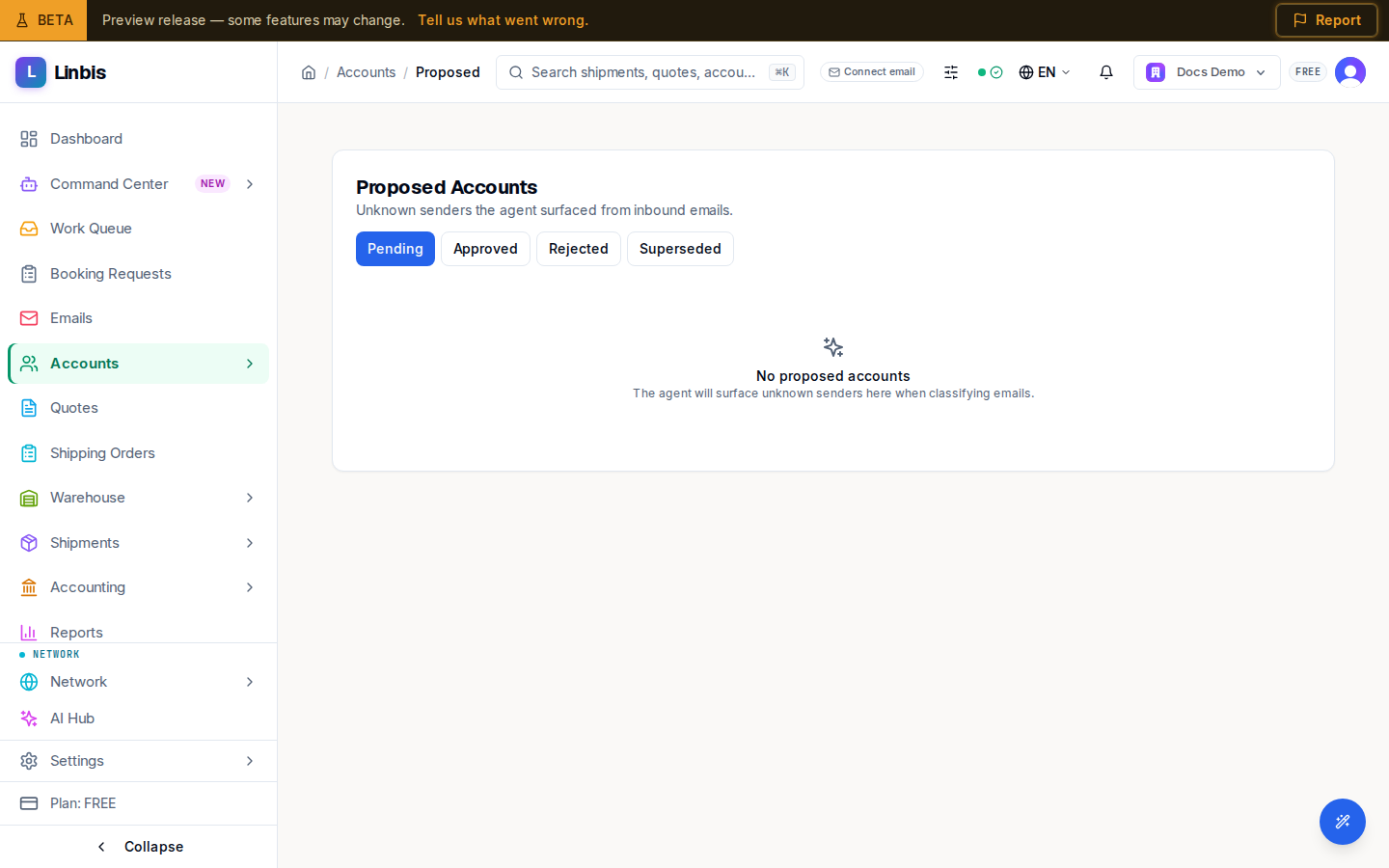Expand the Accounting submenu chevron
This screenshot has width=1389, height=868.
250,587
